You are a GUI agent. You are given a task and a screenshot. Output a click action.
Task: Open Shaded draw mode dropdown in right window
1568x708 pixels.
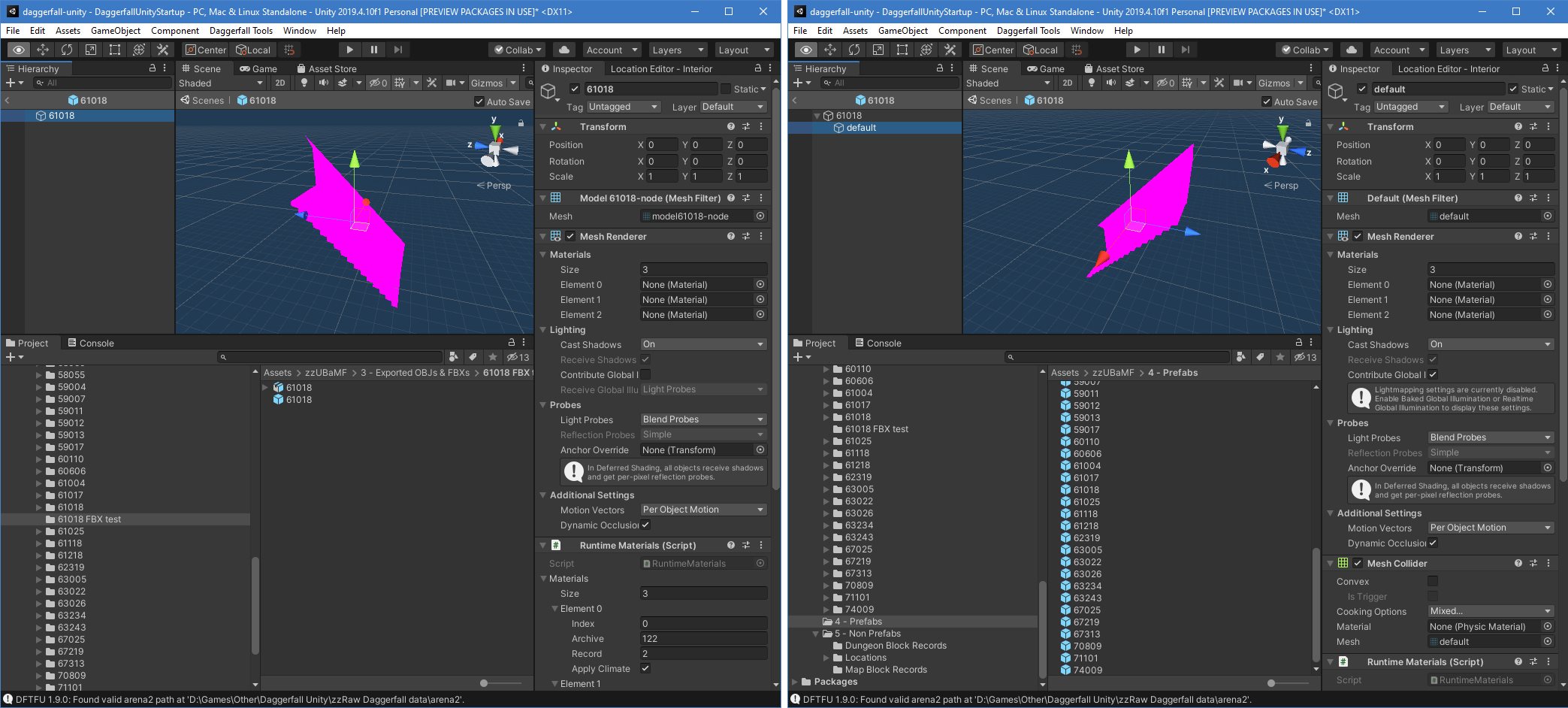point(1008,83)
